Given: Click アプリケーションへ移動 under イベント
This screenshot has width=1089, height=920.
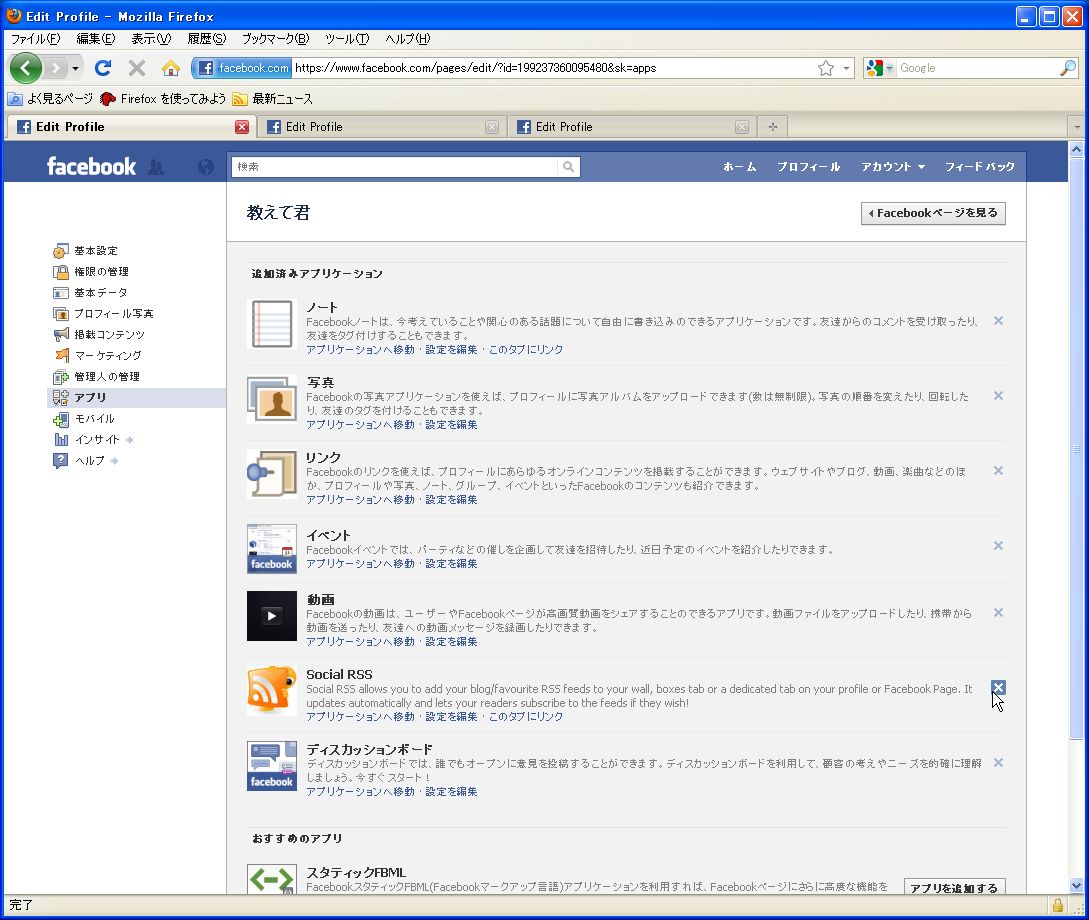Looking at the screenshot, I should coord(360,564).
